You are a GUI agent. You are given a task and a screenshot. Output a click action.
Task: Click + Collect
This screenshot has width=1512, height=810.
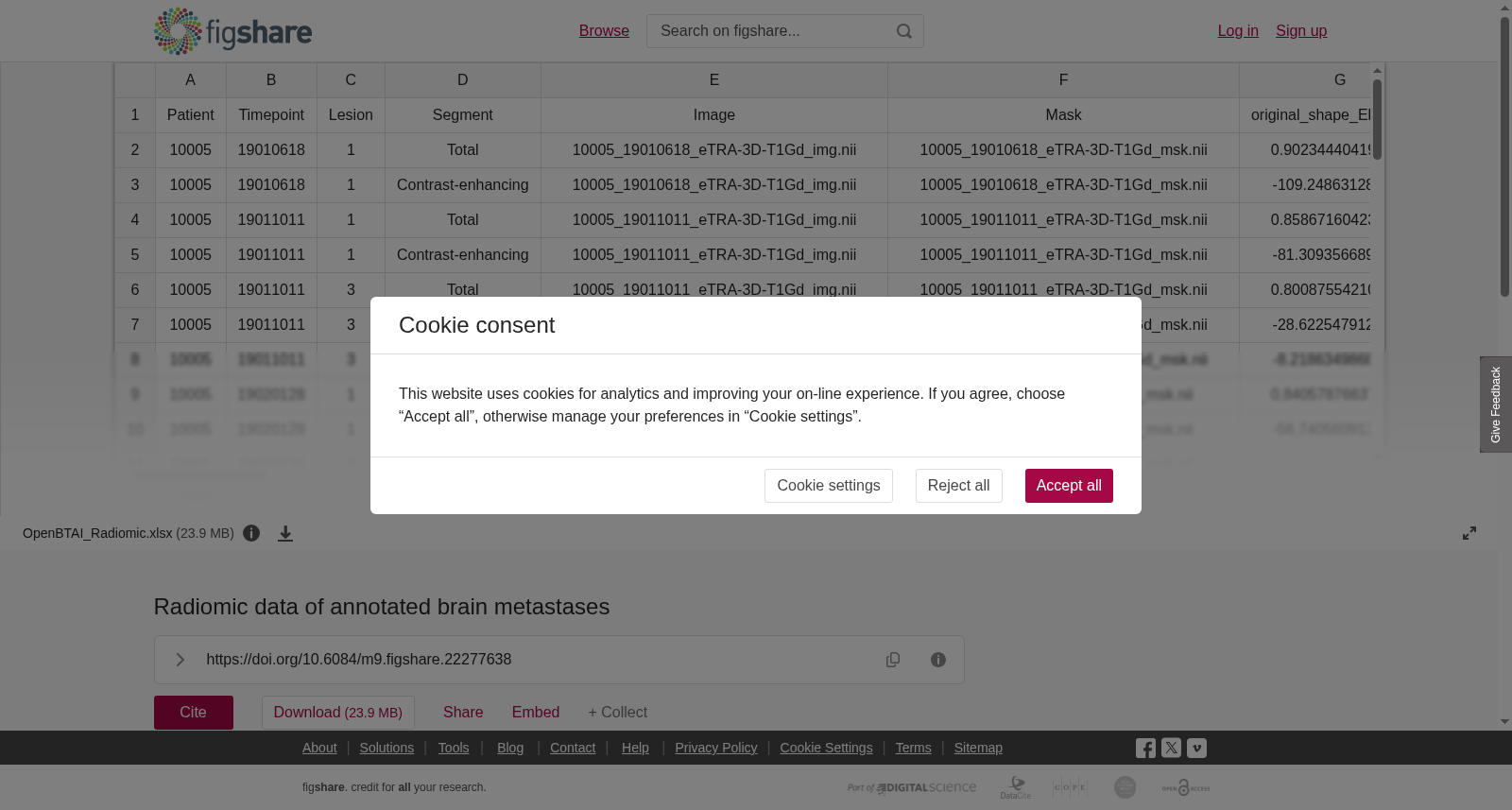(x=618, y=713)
